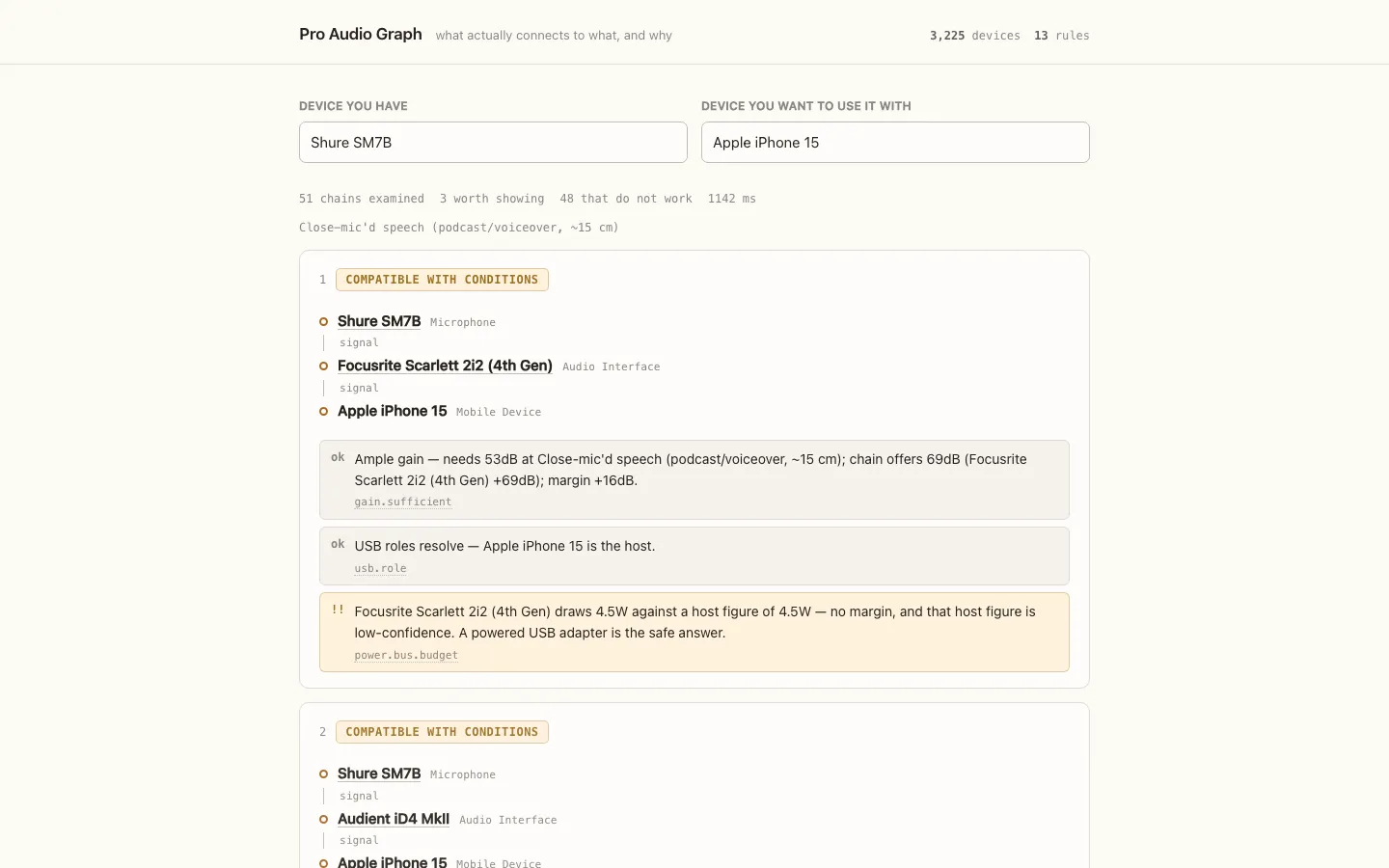The image size is (1389, 868).
Task: Click the node circle beside Focusrite Scarlett
Action: click(323, 366)
